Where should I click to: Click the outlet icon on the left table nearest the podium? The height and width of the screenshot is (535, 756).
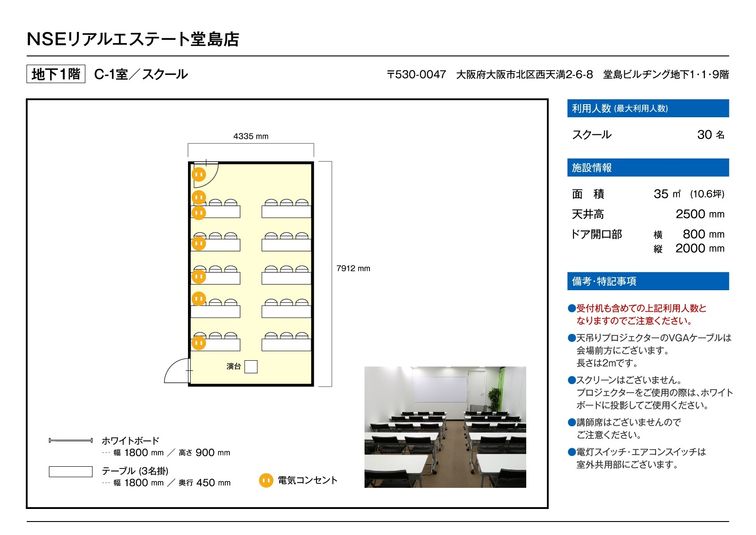pyautogui.click(x=199, y=343)
